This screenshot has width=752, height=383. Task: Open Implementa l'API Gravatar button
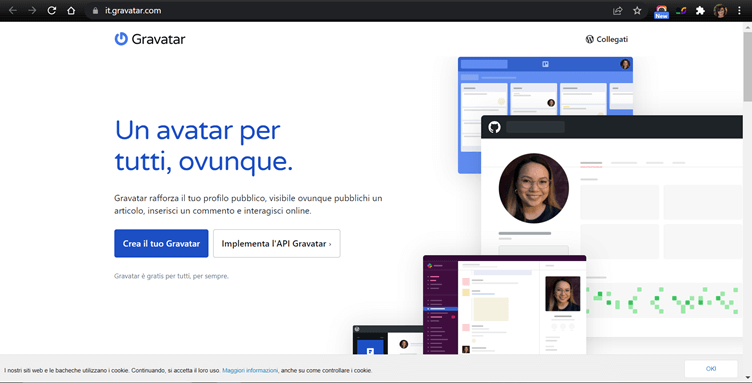point(277,244)
